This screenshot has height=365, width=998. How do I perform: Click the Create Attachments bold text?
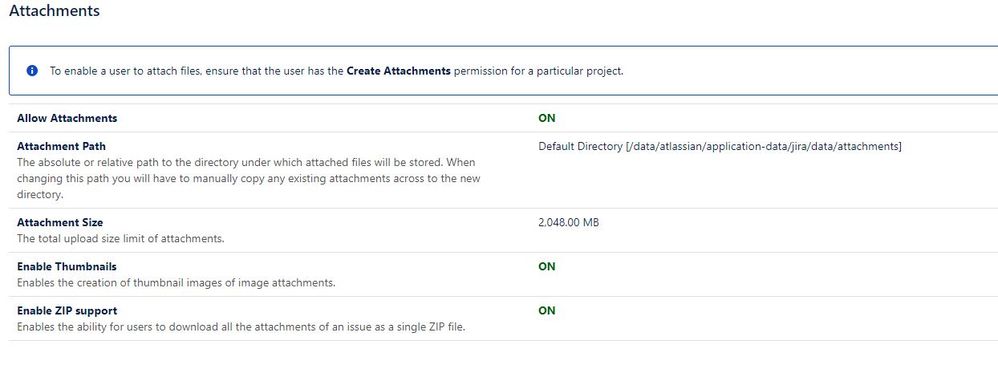pos(398,71)
